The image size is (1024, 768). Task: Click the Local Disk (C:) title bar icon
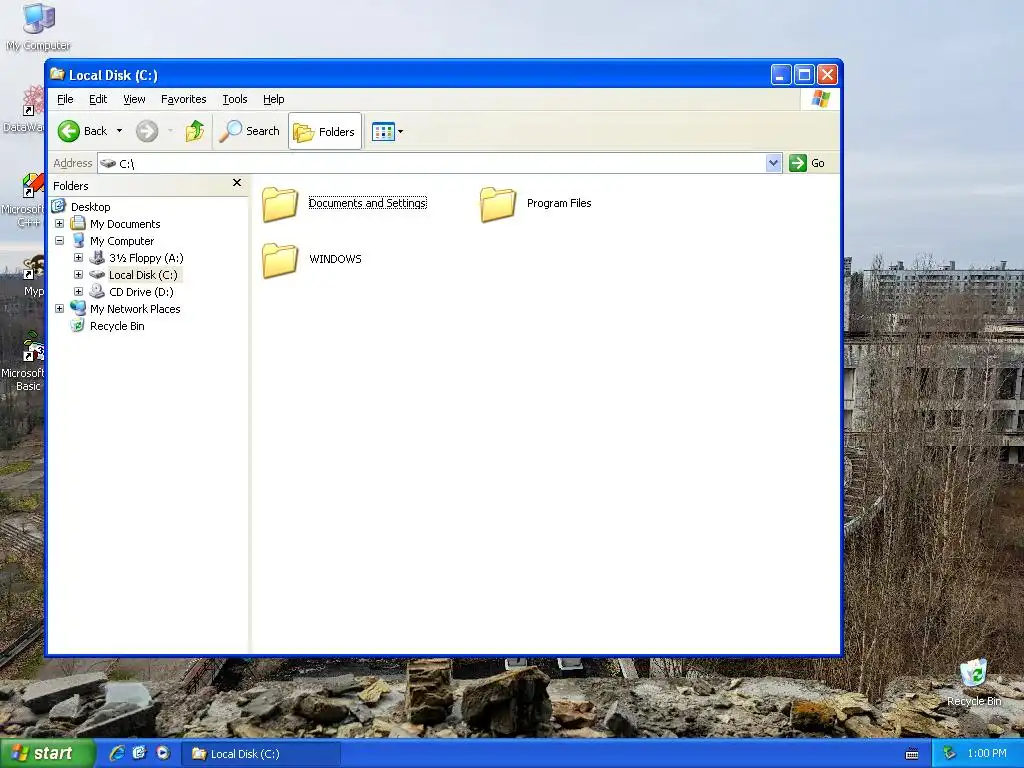click(x=57, y=74)
